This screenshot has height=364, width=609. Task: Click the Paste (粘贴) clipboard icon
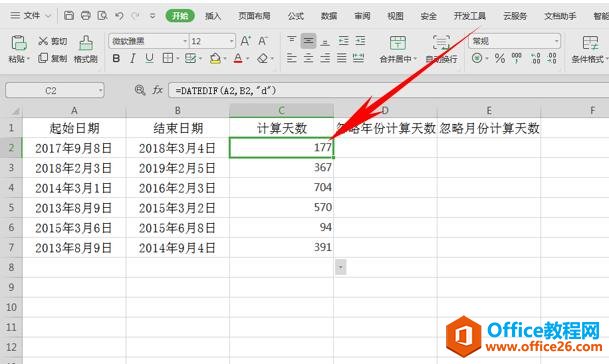click(18, 43)
